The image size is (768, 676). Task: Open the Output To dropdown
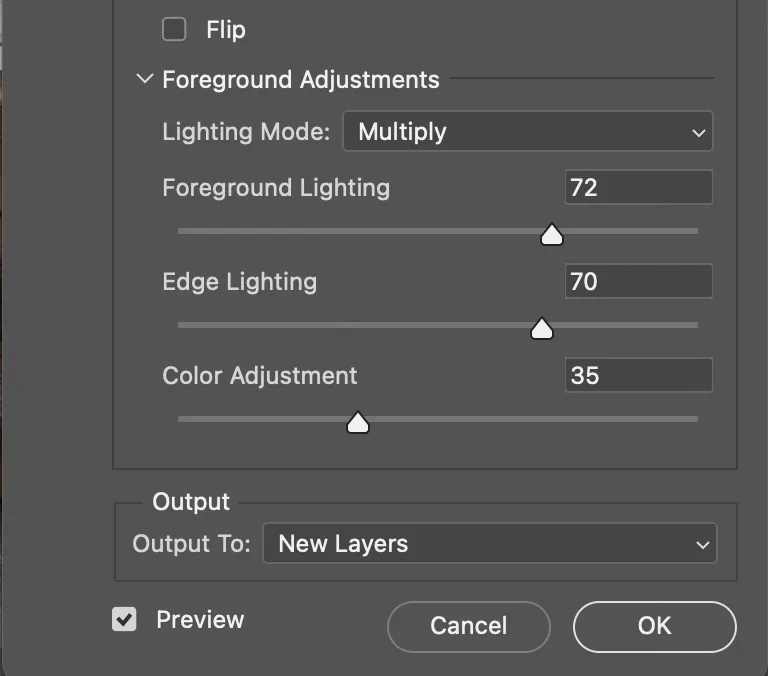[489, 544]
